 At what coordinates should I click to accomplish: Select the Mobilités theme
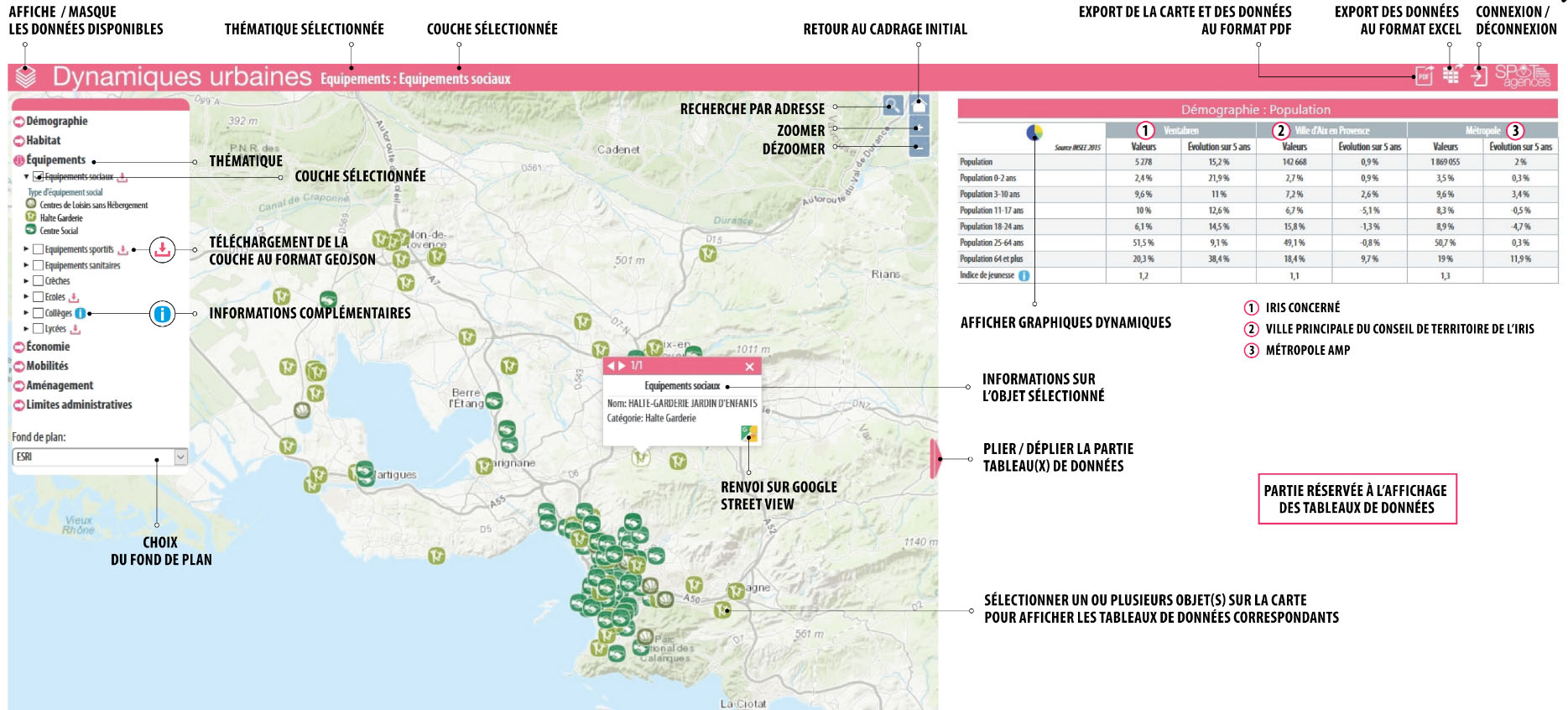pyautogui.click(x=47, y=366)
